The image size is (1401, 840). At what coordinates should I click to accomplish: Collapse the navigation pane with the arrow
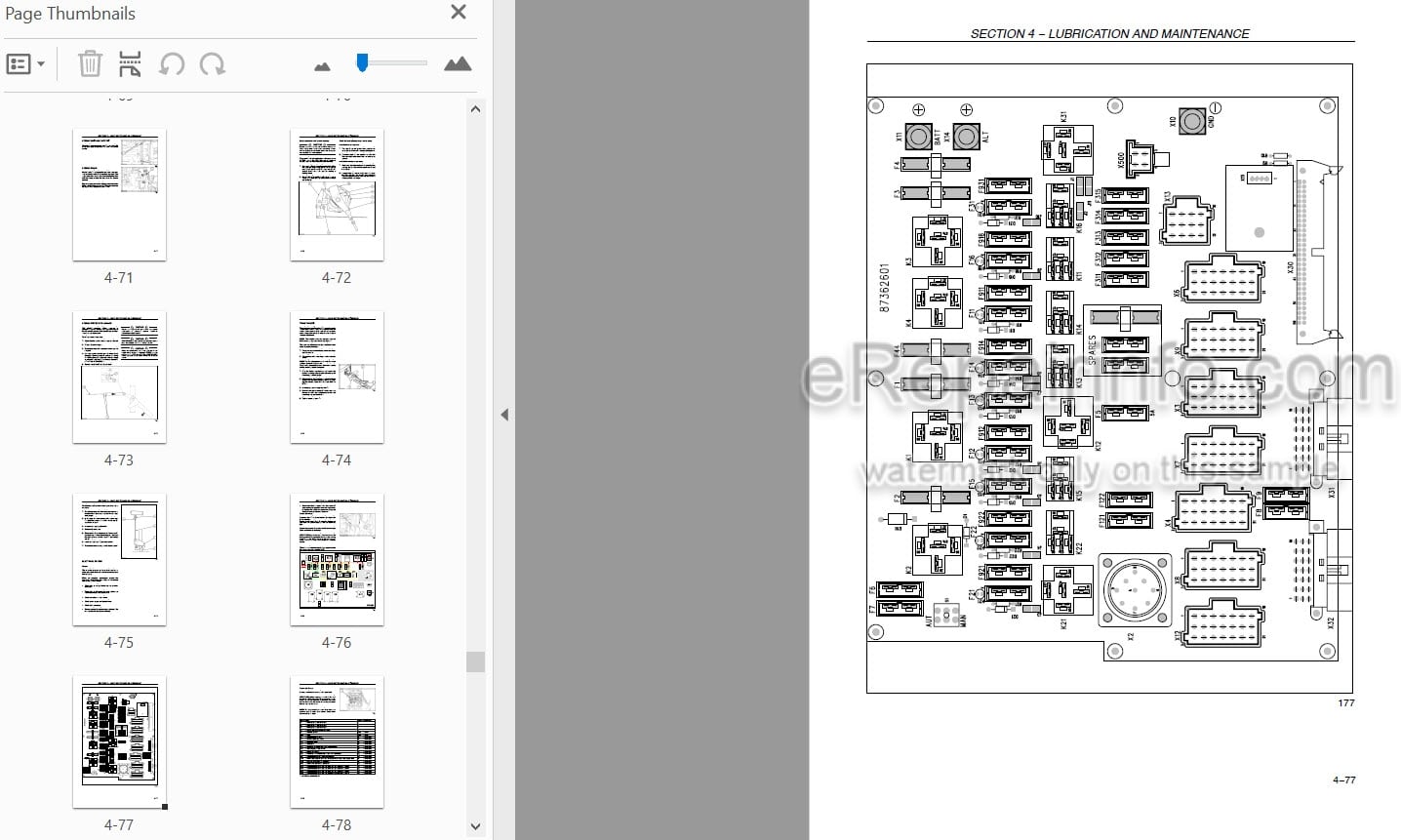504,415
